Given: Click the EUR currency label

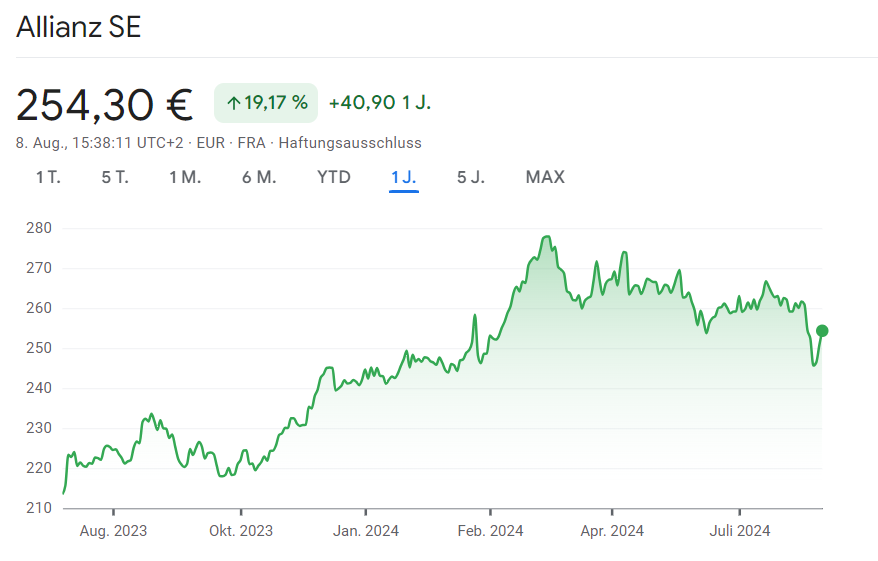Looking at the screenshot, I should 211,143.
